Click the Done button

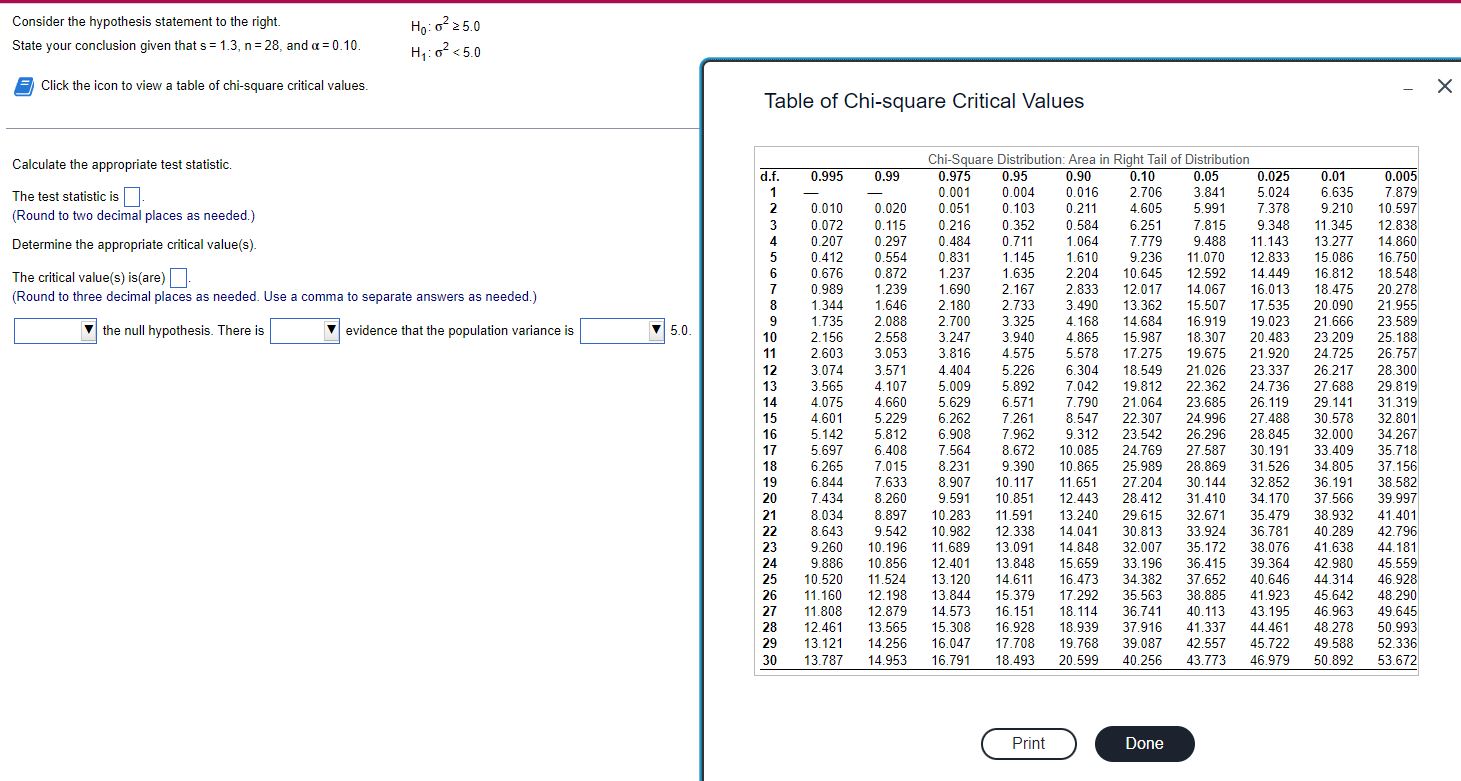coord(1144,744)
